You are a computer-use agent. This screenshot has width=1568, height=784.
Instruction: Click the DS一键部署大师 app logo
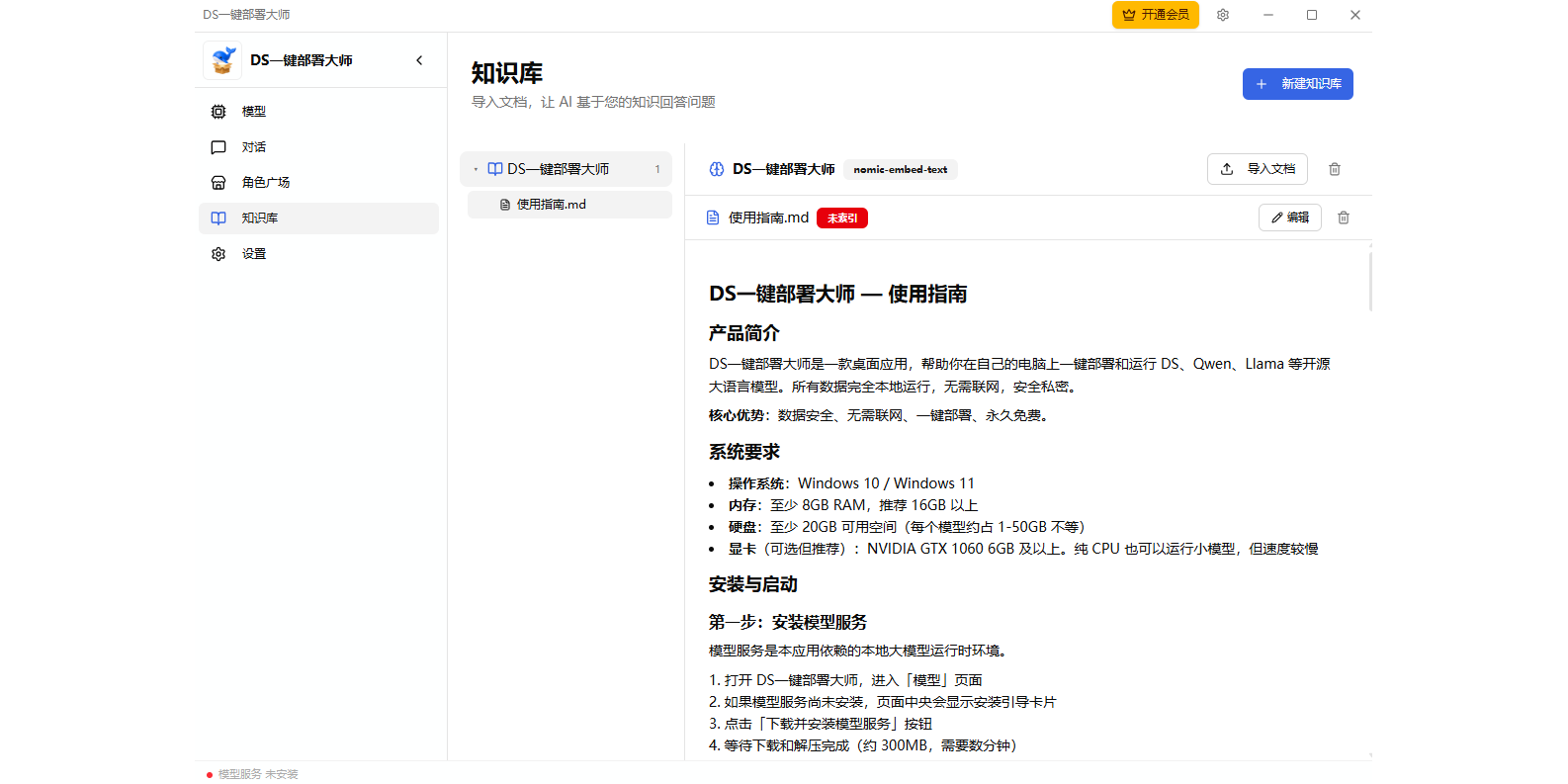(222, 60)
